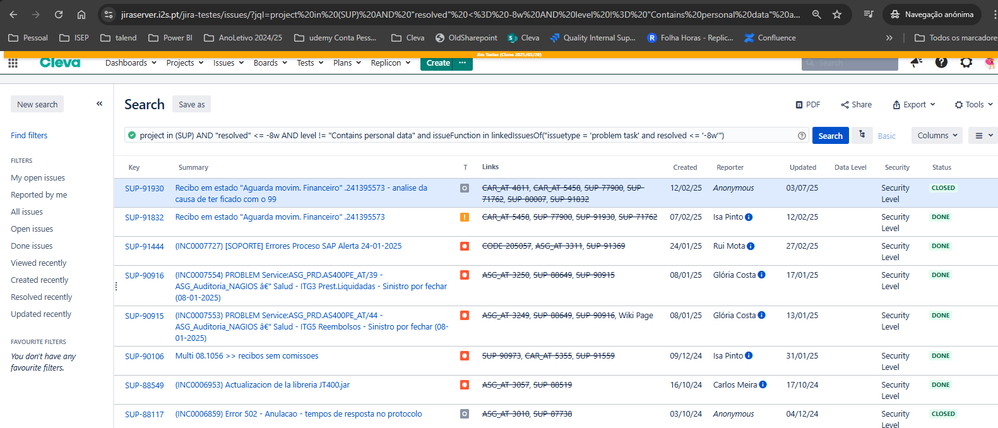Open the Columns dropdown
The image size is (998, 428).
pyautogui.click(x=937, y=136)
